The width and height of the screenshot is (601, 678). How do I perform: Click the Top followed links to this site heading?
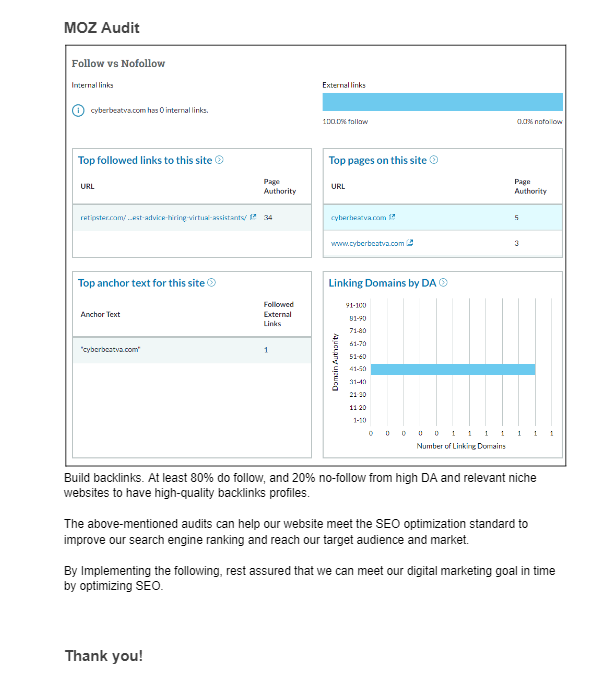coord(145,160)
